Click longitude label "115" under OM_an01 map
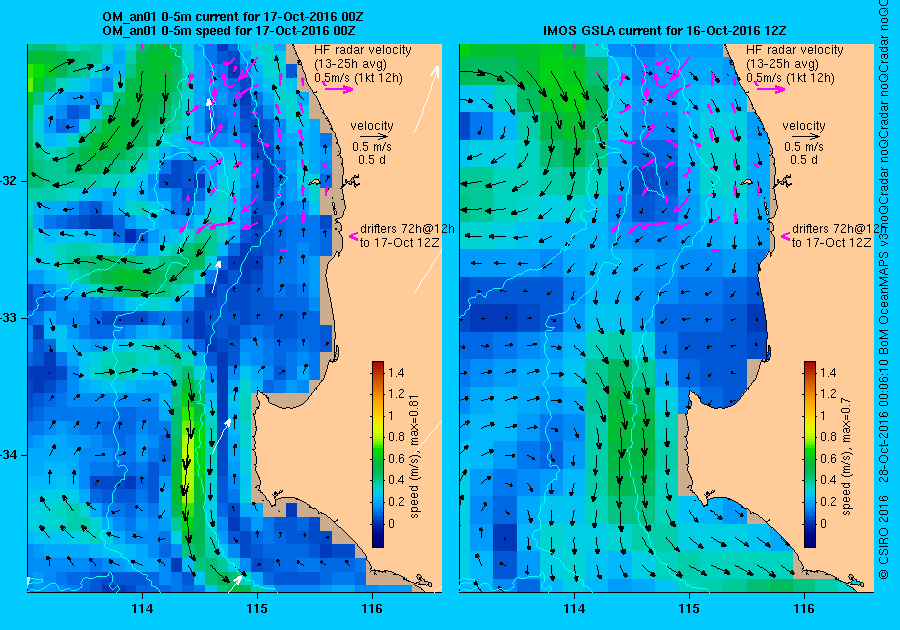This screenshot has width=900, height=630. click(x=257, y=608)
